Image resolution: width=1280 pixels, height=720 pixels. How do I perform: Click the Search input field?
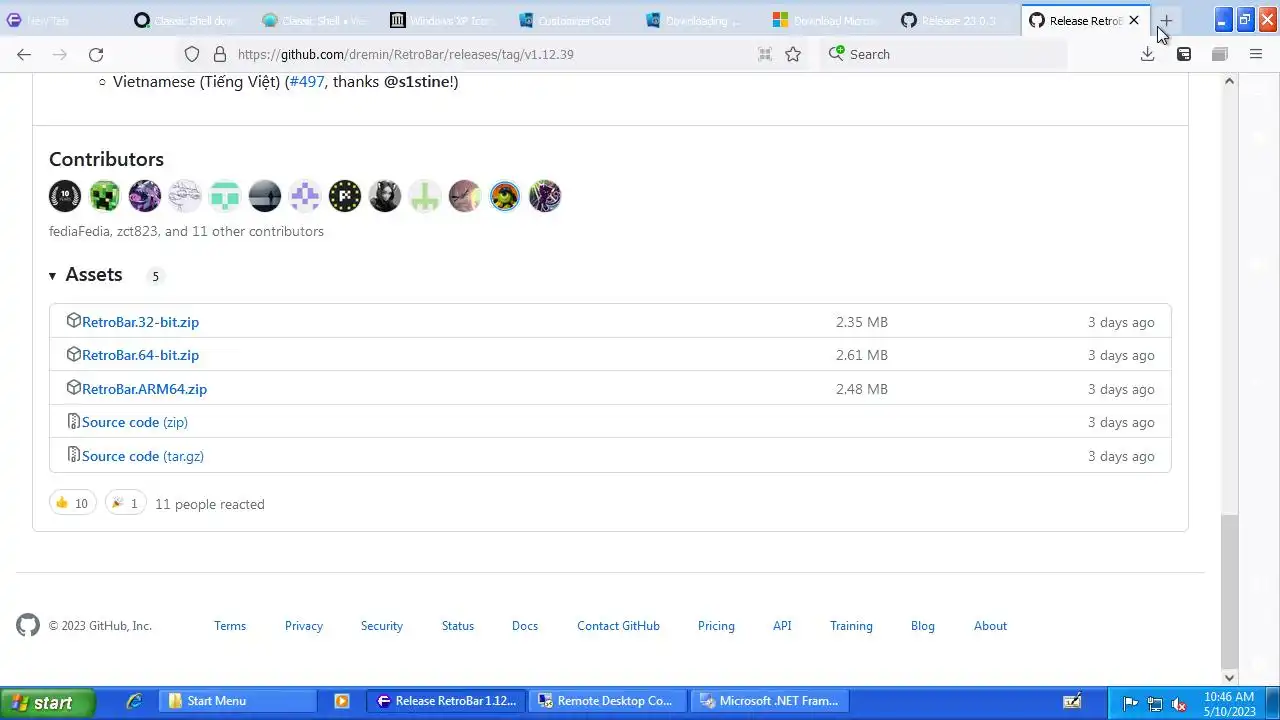(x=945, y=54)
